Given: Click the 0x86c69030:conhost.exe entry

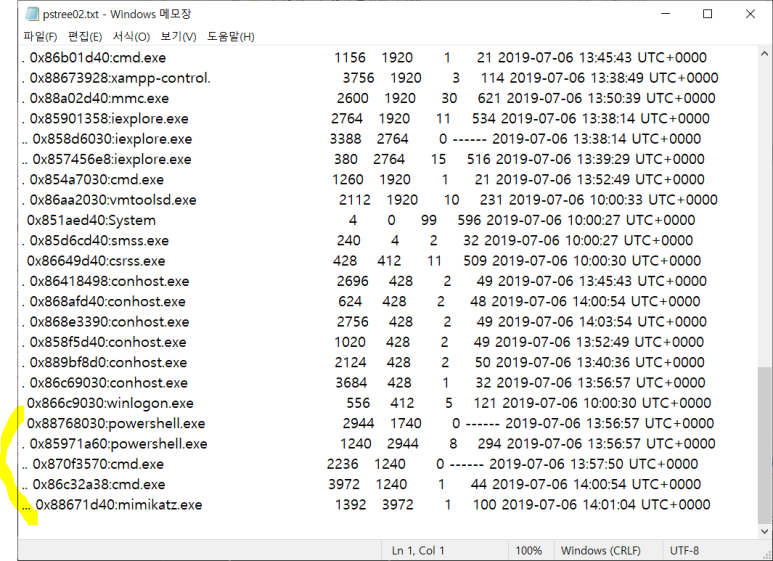Looking at the screenshot, I should point(108,383).
